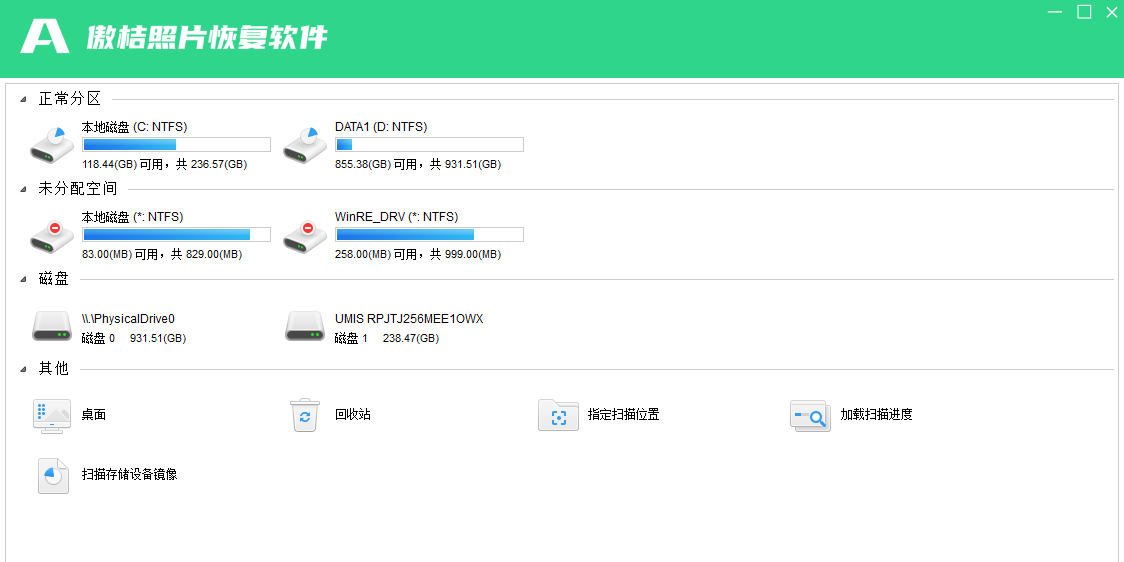Click the C: drive usage bar

pyautogui.click(x=176, y=145)
